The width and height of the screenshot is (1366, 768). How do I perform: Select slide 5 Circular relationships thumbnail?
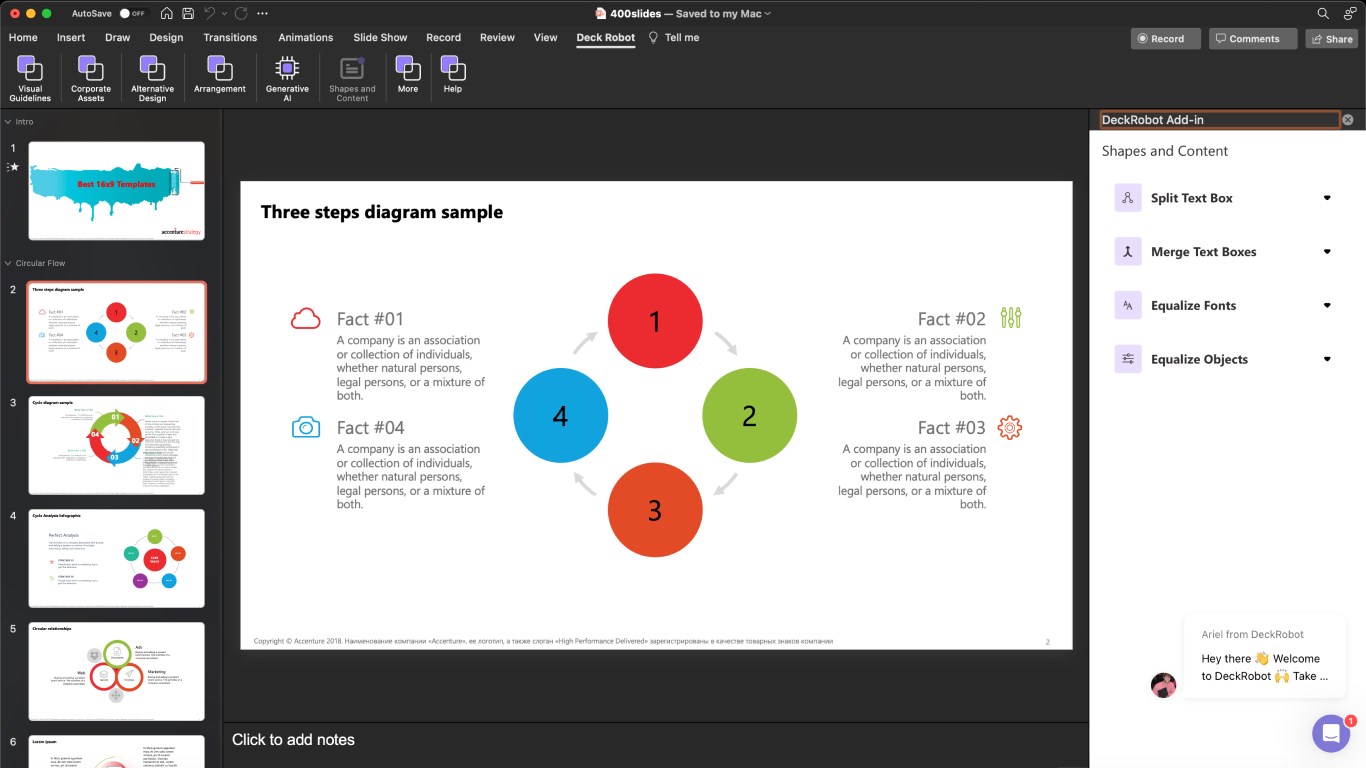coord(116,671)
